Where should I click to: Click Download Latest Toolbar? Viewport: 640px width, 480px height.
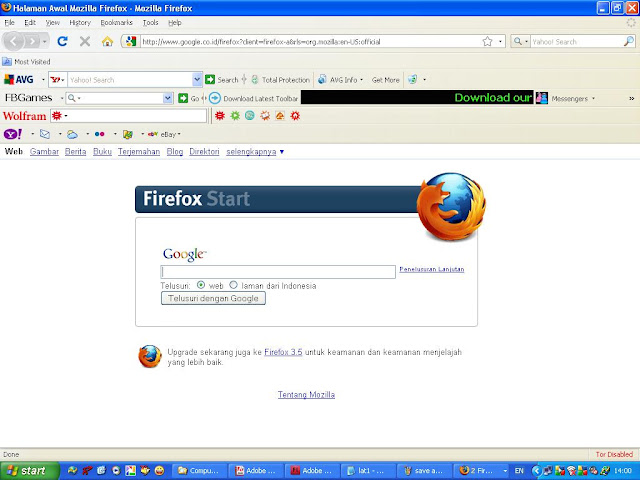pos(254,98)
